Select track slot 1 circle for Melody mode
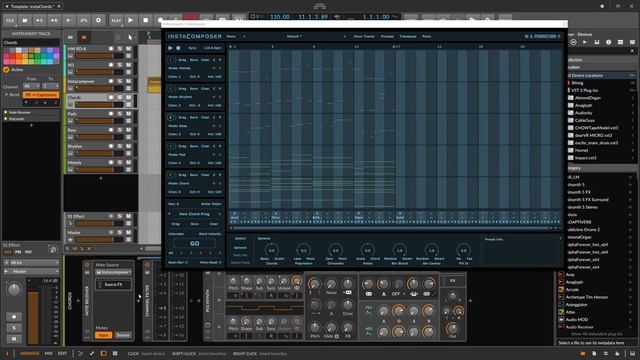Viewport: 640px width, 360px height. (x=171, y=60)
